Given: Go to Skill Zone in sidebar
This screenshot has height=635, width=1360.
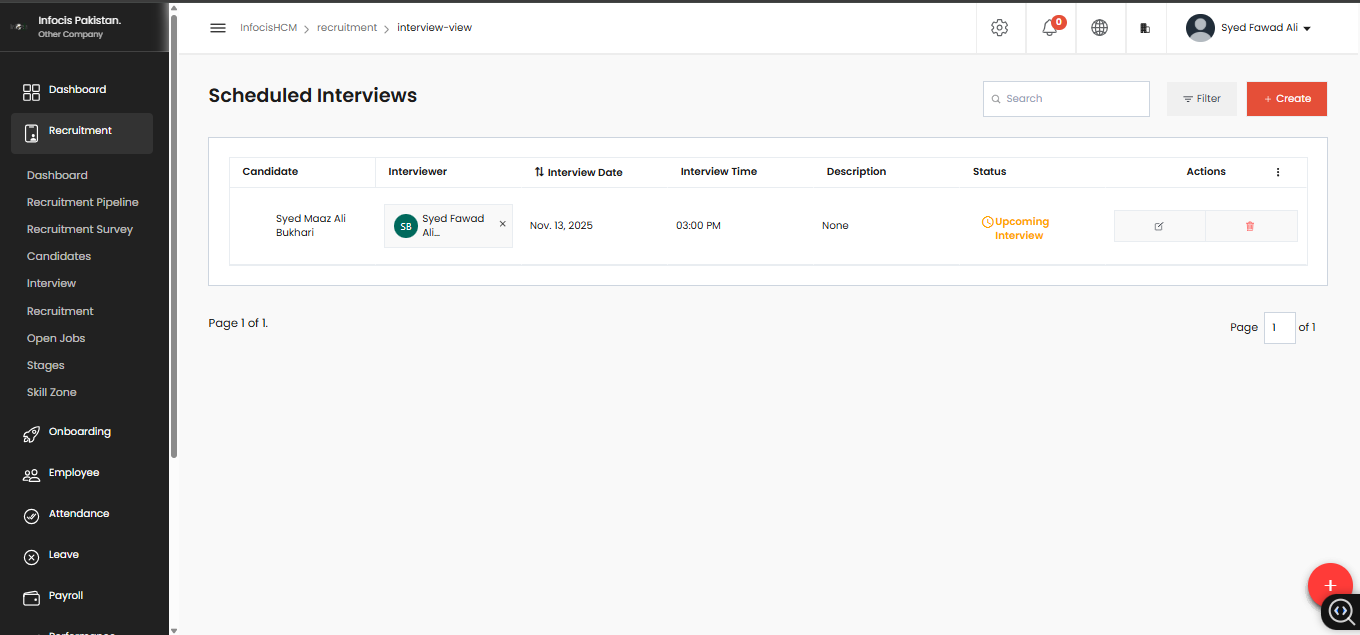Looking at the screenshot, I should pos(52,392).
